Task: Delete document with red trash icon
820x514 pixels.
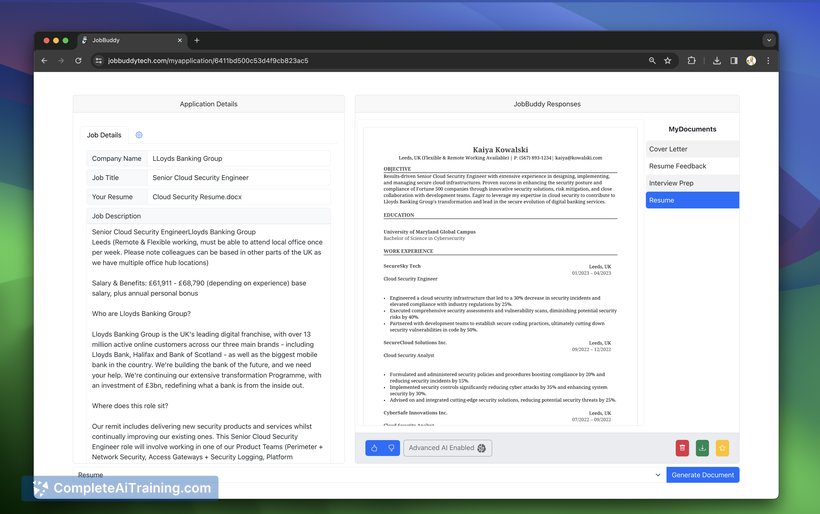Action: (x=682, y=448)
